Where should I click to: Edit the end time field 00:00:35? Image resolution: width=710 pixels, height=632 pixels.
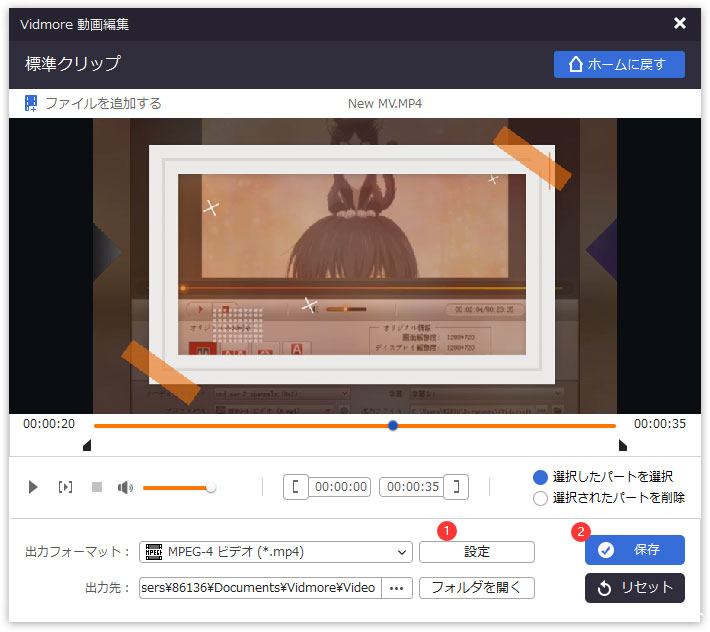pyautogui.click(x=412, y=487)
